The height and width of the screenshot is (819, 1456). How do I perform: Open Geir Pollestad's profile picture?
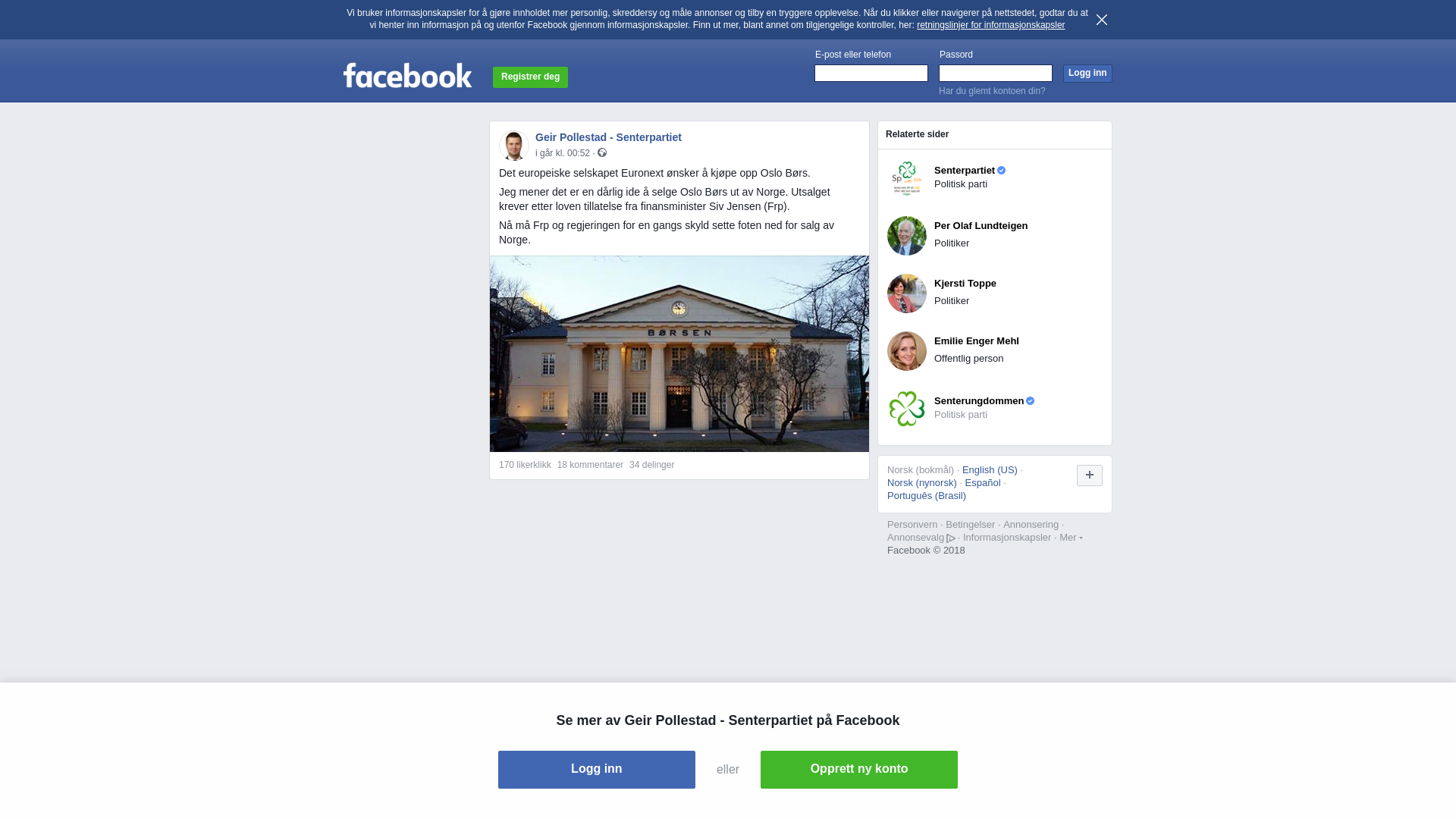click(513, 145)
